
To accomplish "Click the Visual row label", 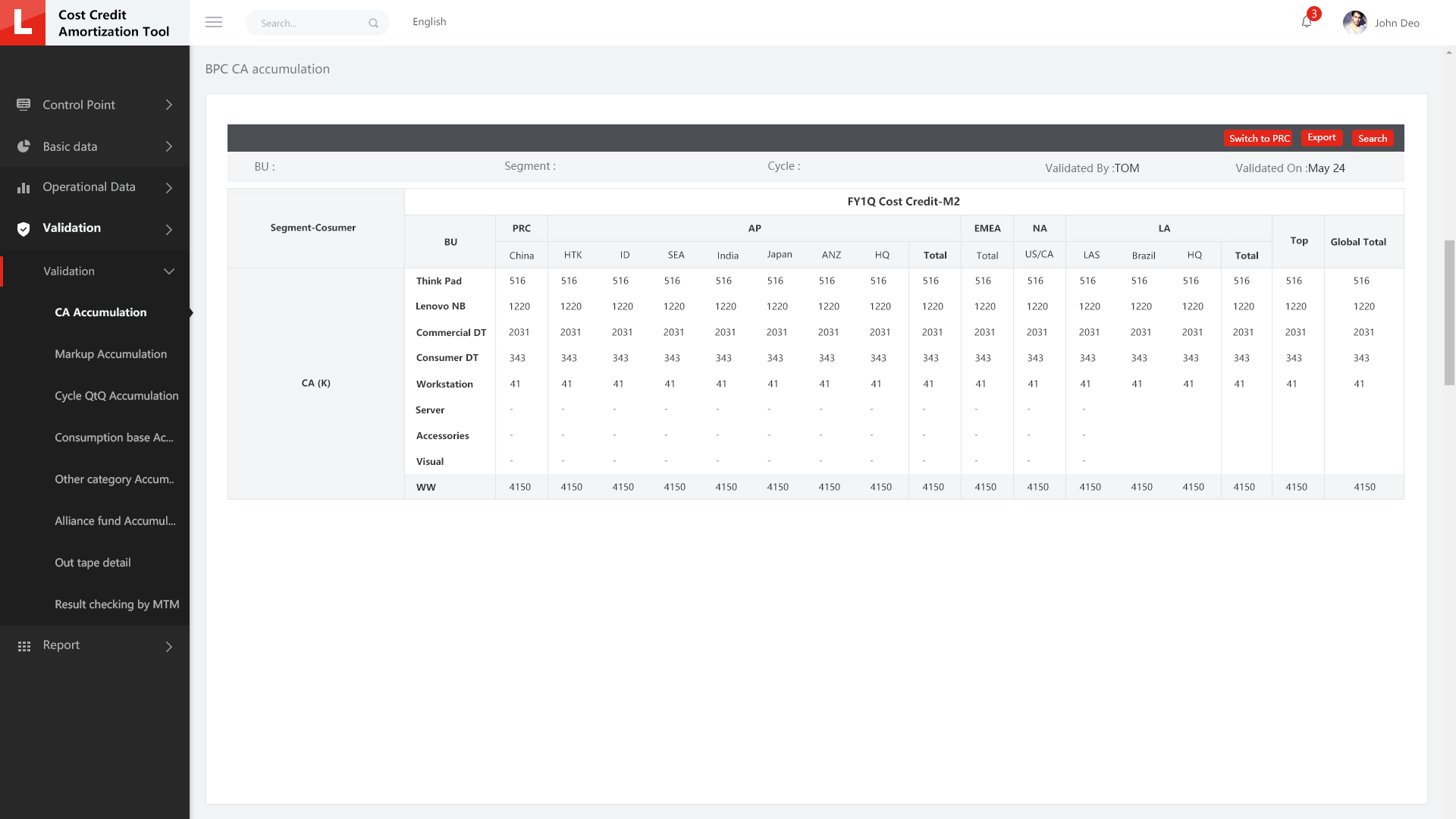I will tap(429, 461).
